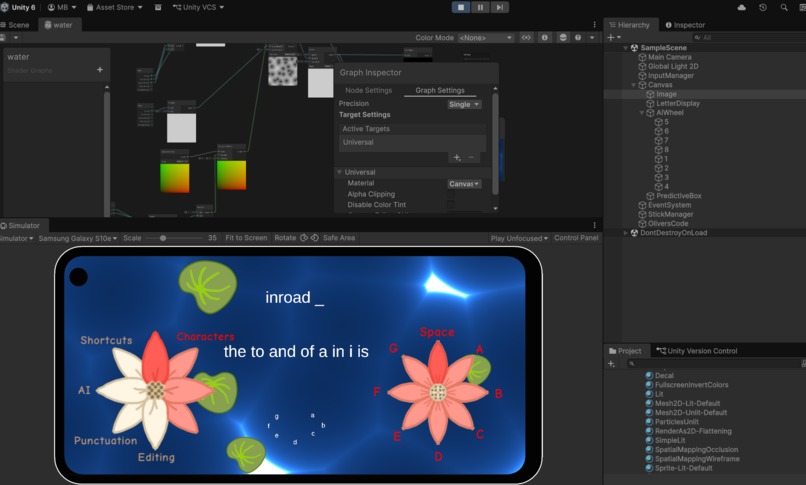Click the Fit to Screen button
806x485 pixels.
pos(246,238)
